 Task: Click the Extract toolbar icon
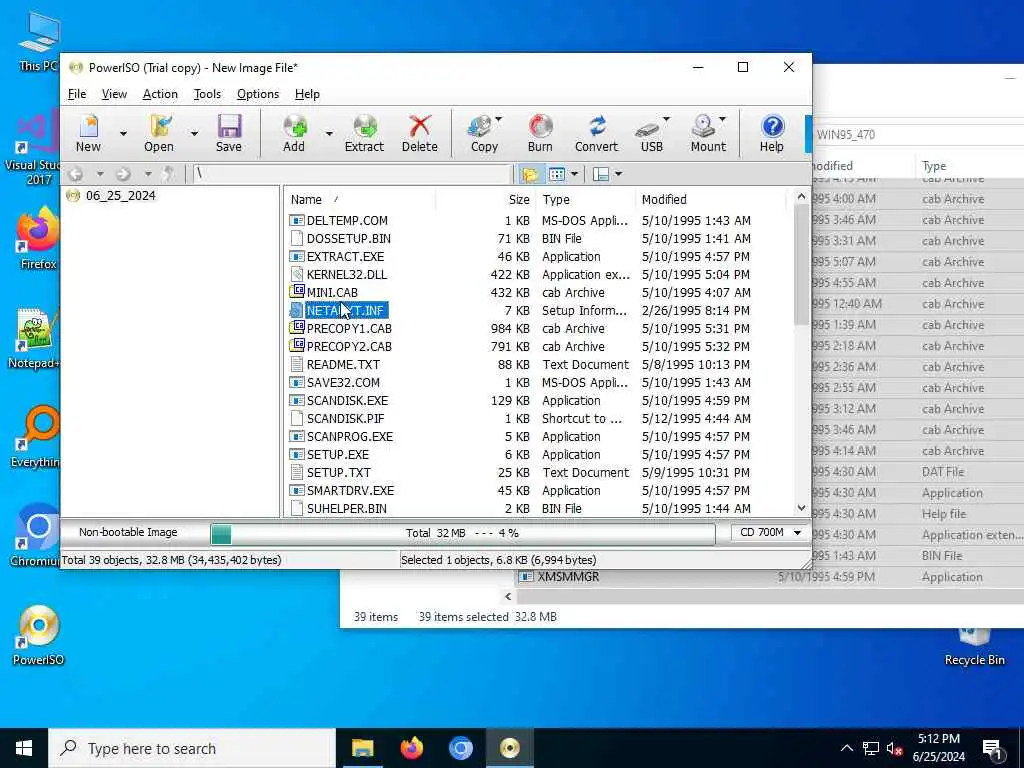(x=364, y=133)
